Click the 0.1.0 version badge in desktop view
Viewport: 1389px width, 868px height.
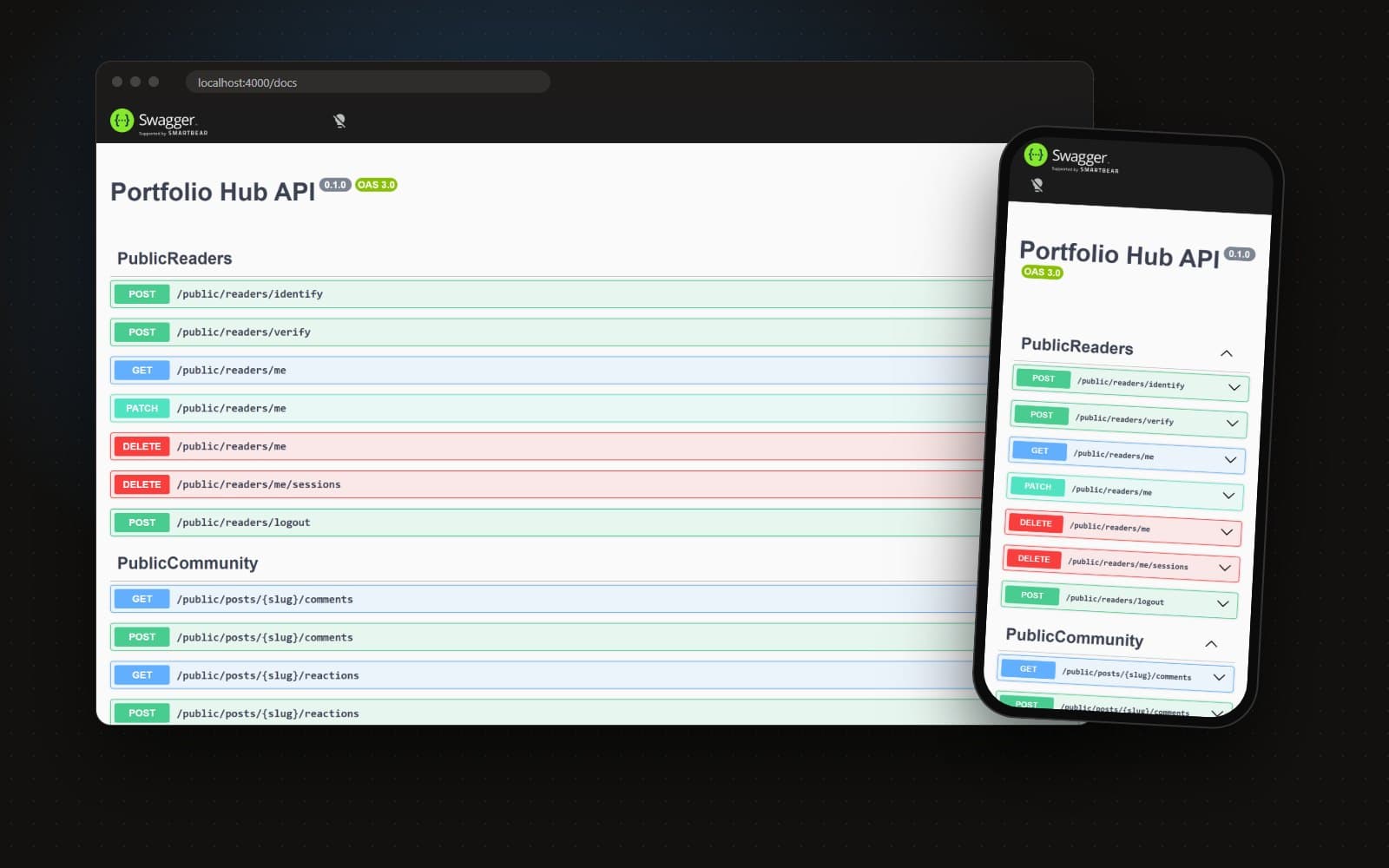pyautogui.click(x=335, y=185)
